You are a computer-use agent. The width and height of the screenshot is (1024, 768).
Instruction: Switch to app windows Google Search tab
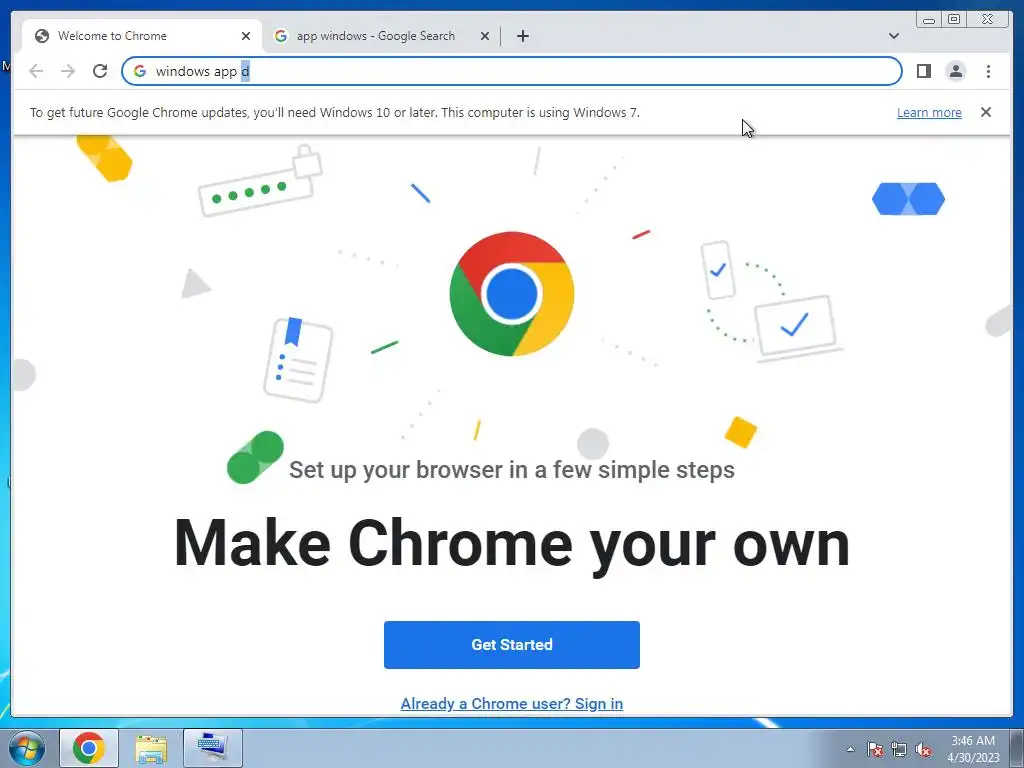(381, 36)
